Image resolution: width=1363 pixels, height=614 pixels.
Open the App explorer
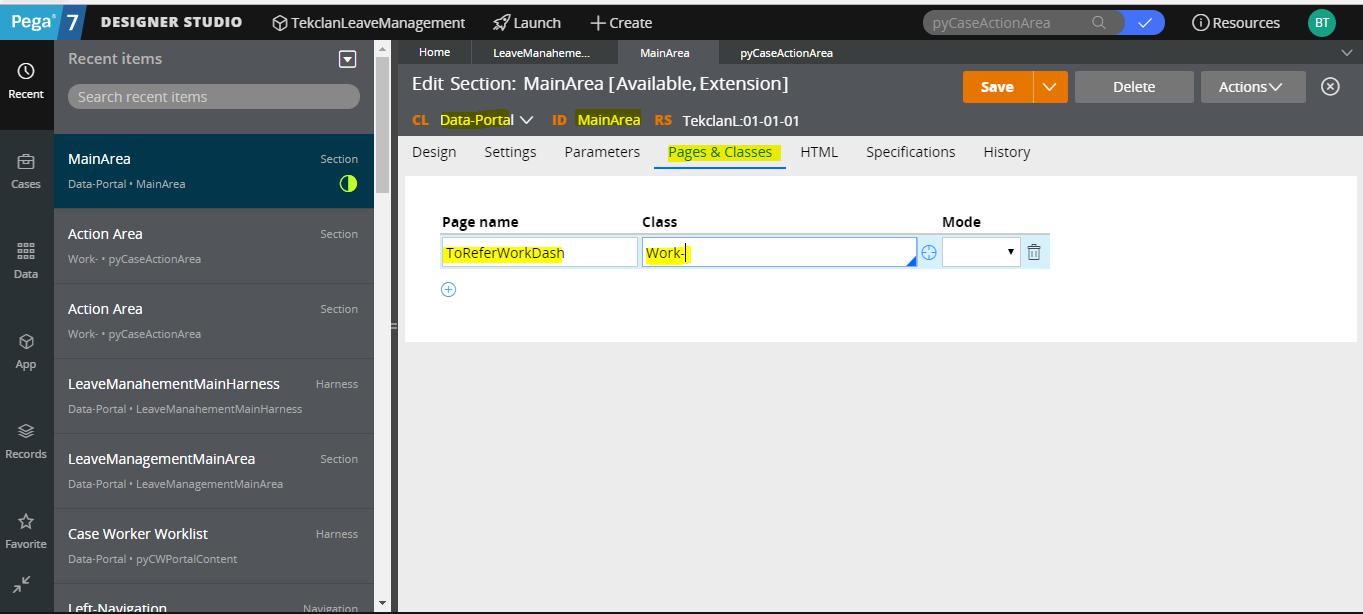click(26, 351)
